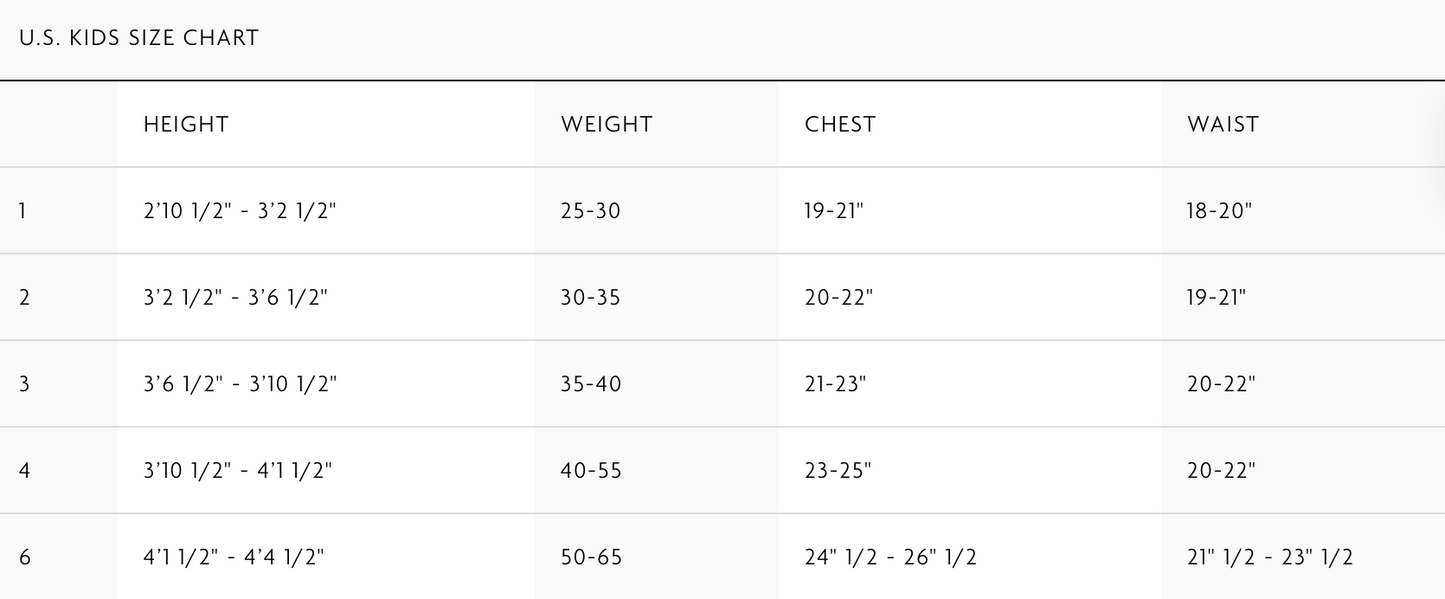Click the WAIST column header

1223,124
